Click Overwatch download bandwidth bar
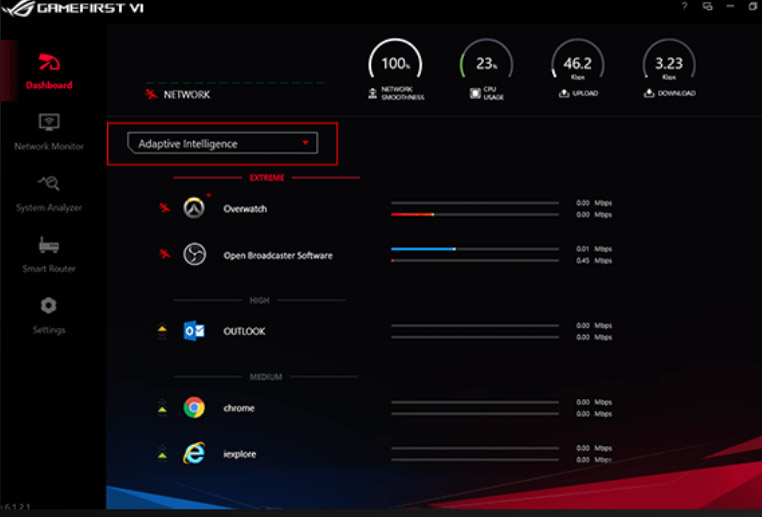The height and width of the screenshot is (517, 762). coord(475,214)
